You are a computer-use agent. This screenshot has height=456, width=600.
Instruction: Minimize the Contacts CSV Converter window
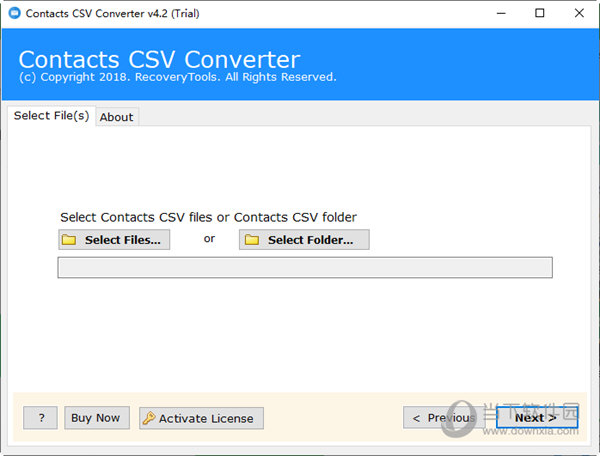click(x=501, y=13)
